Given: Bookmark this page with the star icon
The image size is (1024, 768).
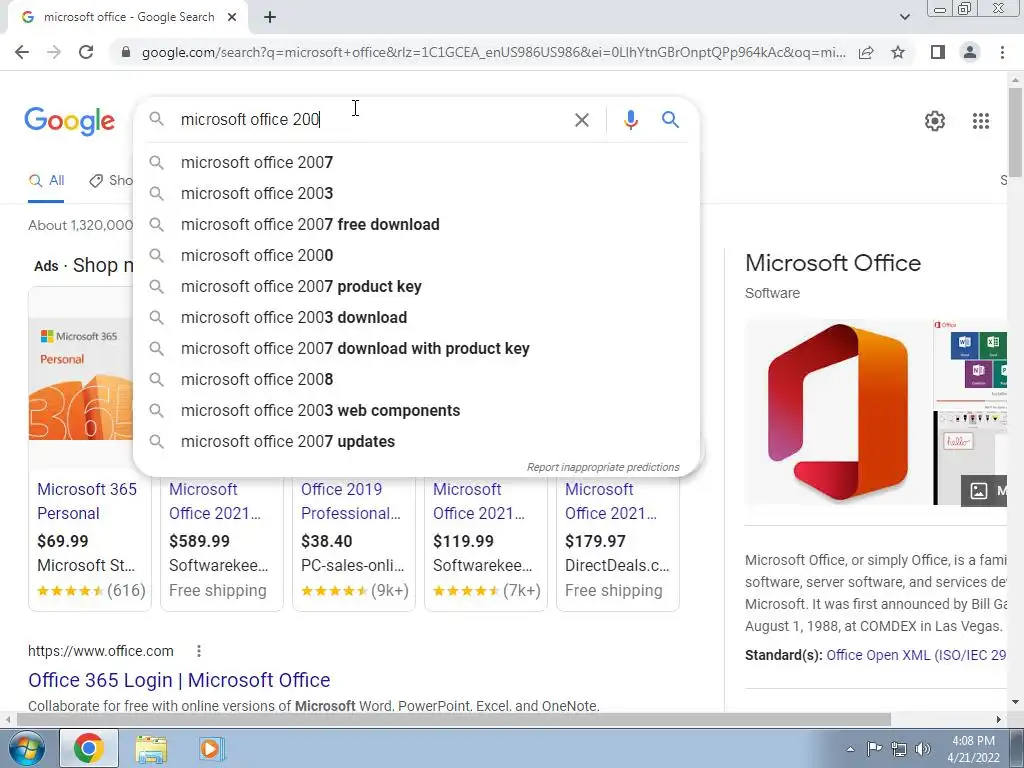Looking at the screenshot, I should (x=898, y=52).
